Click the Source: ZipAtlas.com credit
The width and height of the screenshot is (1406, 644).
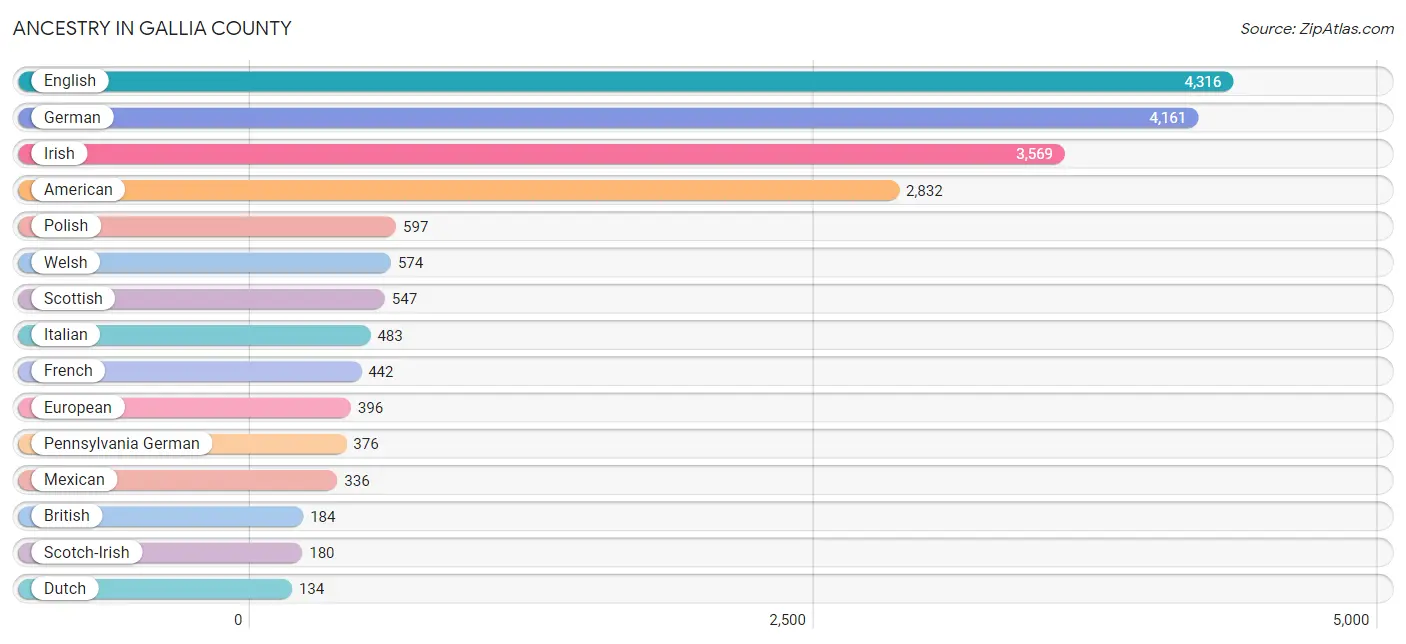point(1317,29)
